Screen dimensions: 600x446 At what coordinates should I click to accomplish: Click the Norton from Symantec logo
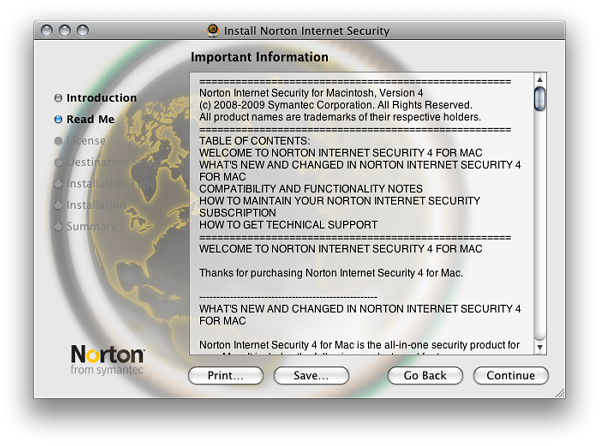tap(108, 360)
